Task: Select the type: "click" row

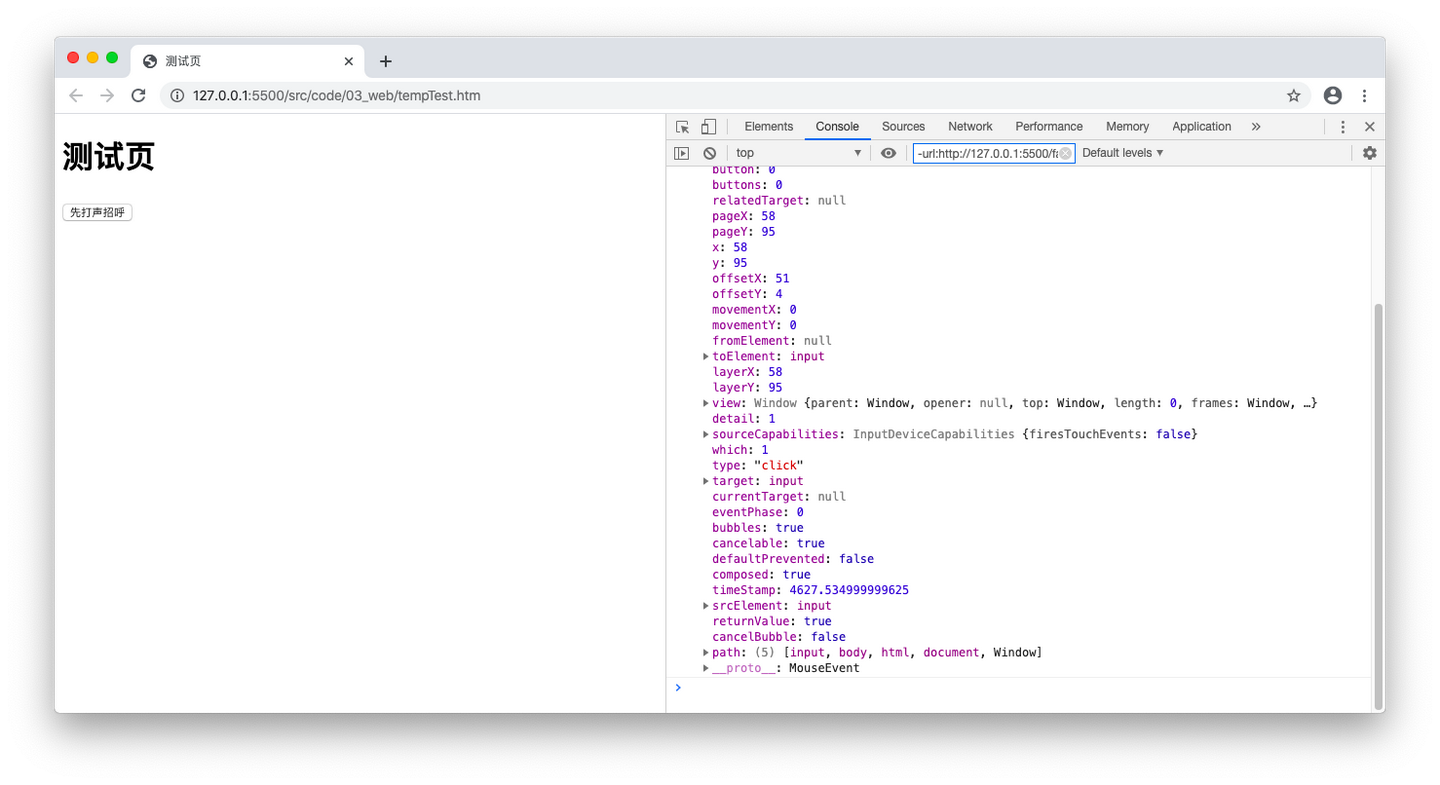Action: pyautogui.click(x=758, y=466)
